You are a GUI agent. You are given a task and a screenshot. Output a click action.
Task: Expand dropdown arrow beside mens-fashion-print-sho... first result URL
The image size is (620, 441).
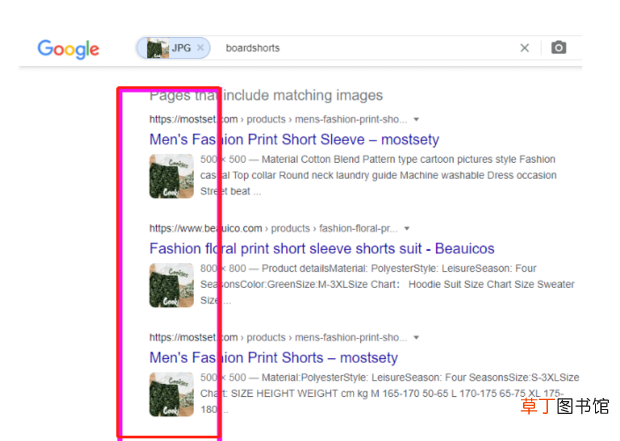click(x=416, y=119)
